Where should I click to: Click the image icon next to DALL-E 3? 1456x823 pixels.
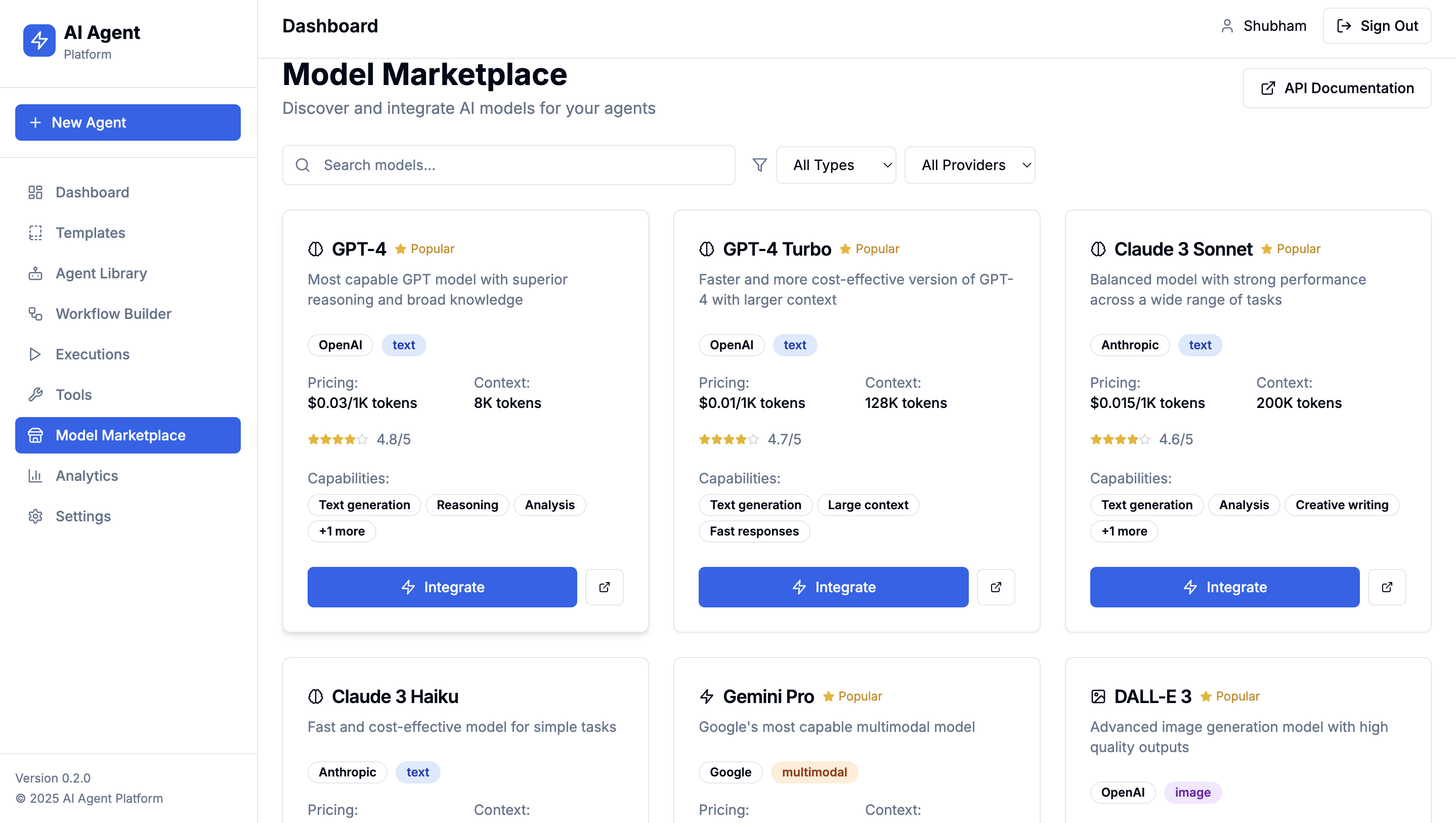click(1098, 696)
